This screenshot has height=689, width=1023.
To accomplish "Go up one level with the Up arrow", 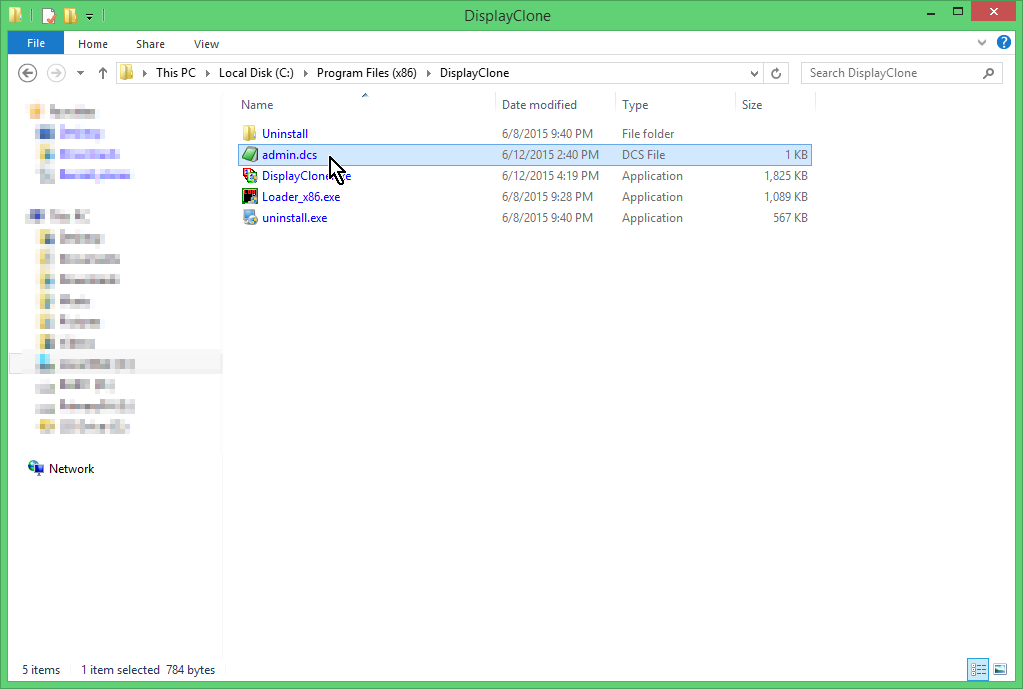I will [x=102, y=73].
